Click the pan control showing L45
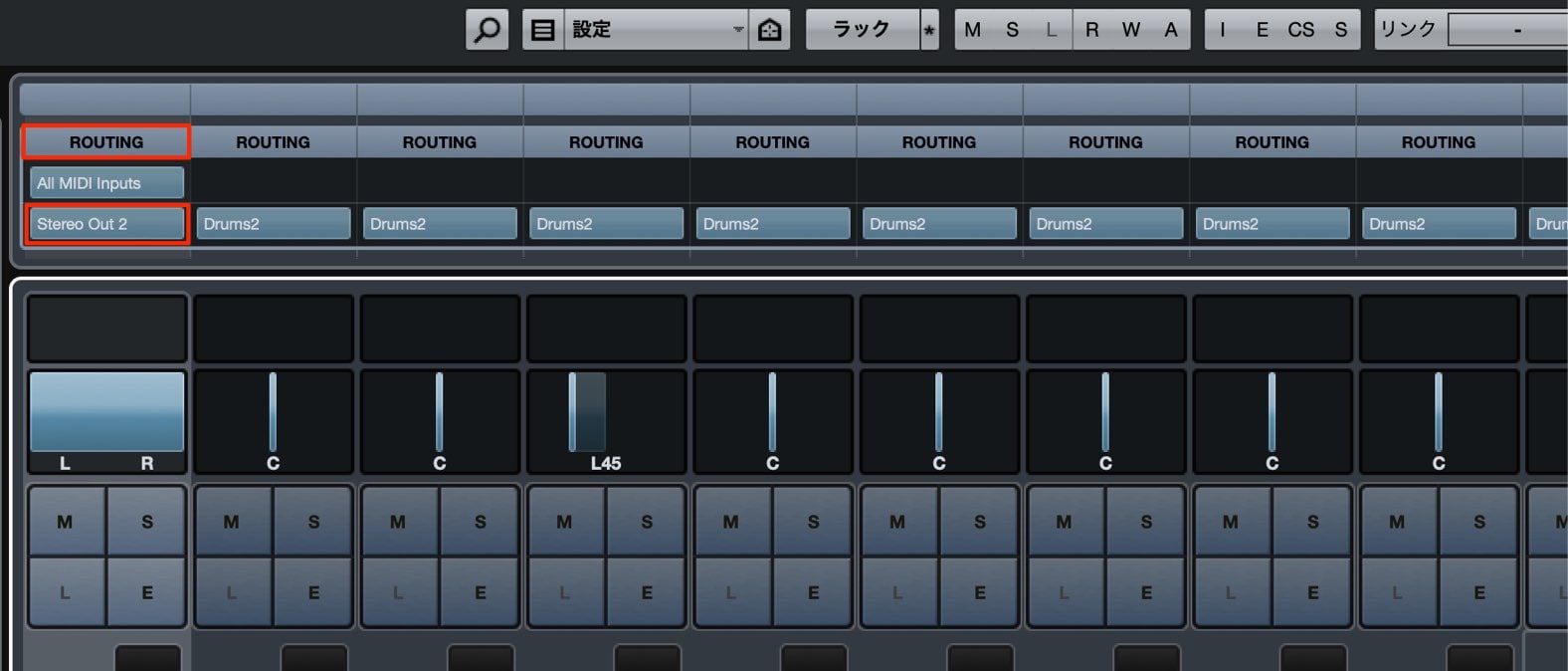 click(606, 421)
